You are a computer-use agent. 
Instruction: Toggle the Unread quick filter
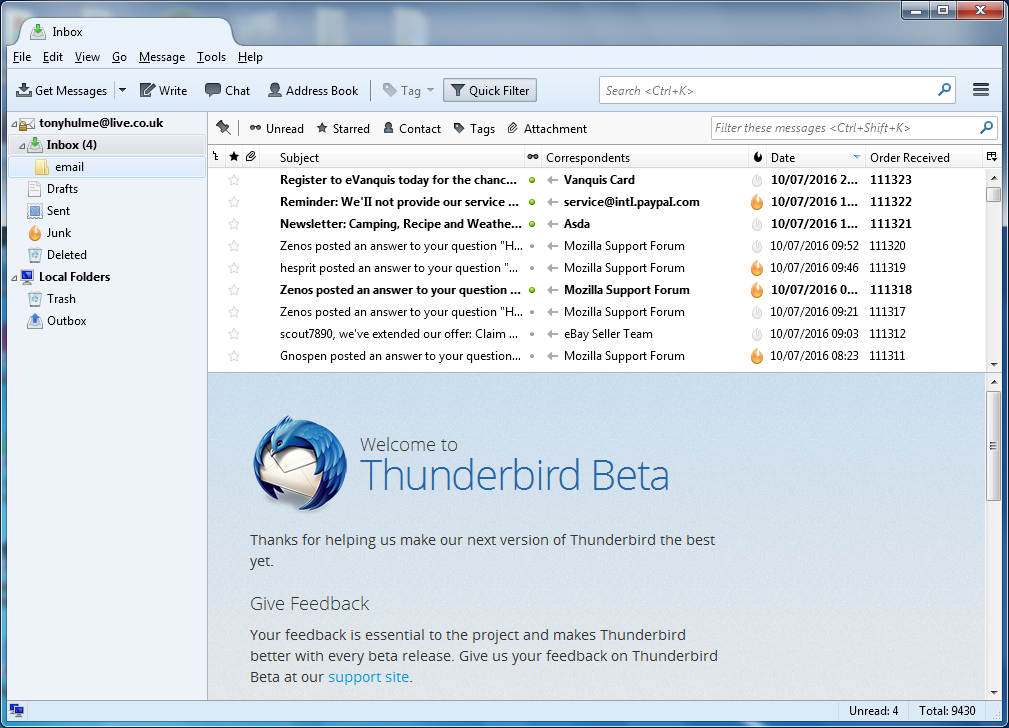coord(276,128)
